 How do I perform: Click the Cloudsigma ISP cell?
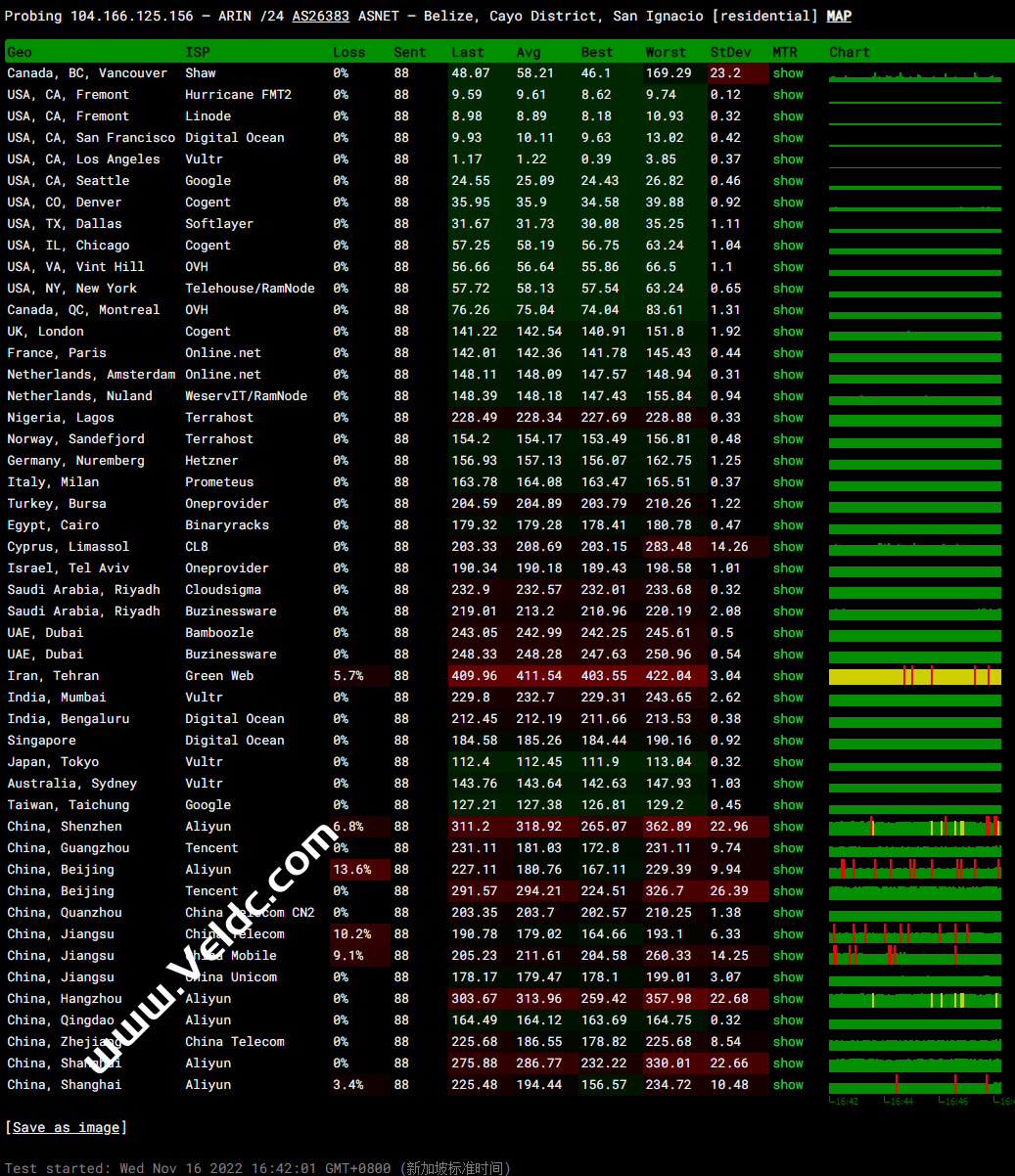pos(223,590)
